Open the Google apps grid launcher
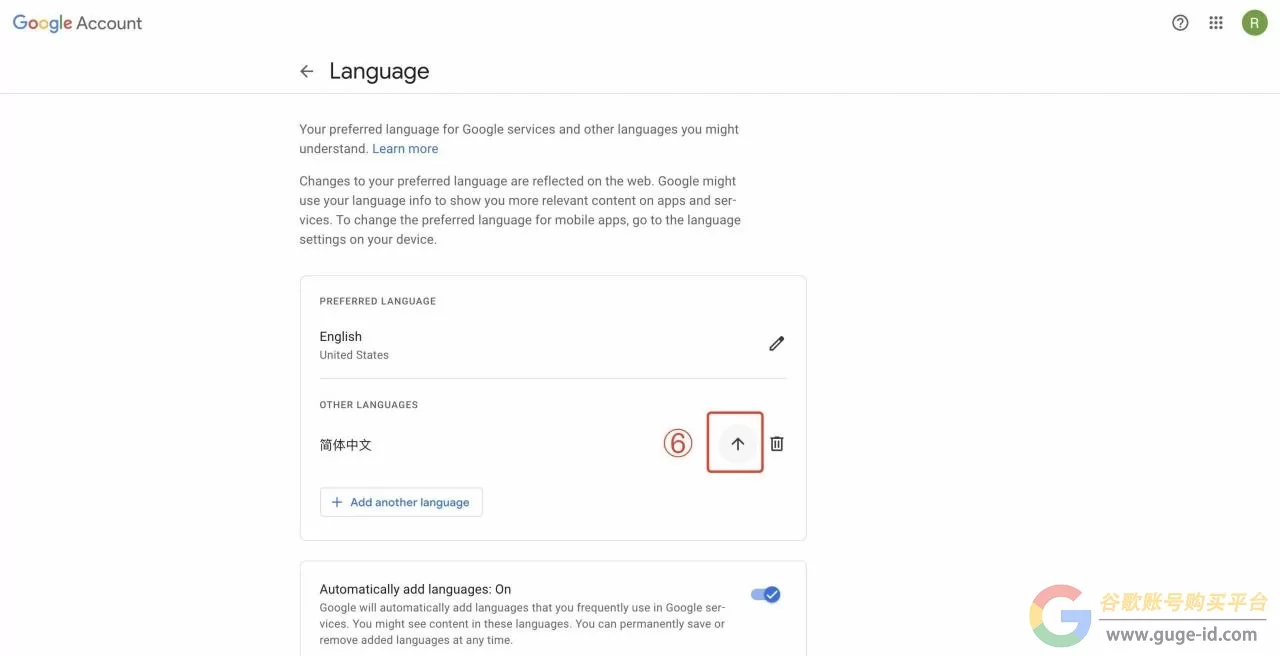The image size is (1280, 656). (x=1216, y=23)
